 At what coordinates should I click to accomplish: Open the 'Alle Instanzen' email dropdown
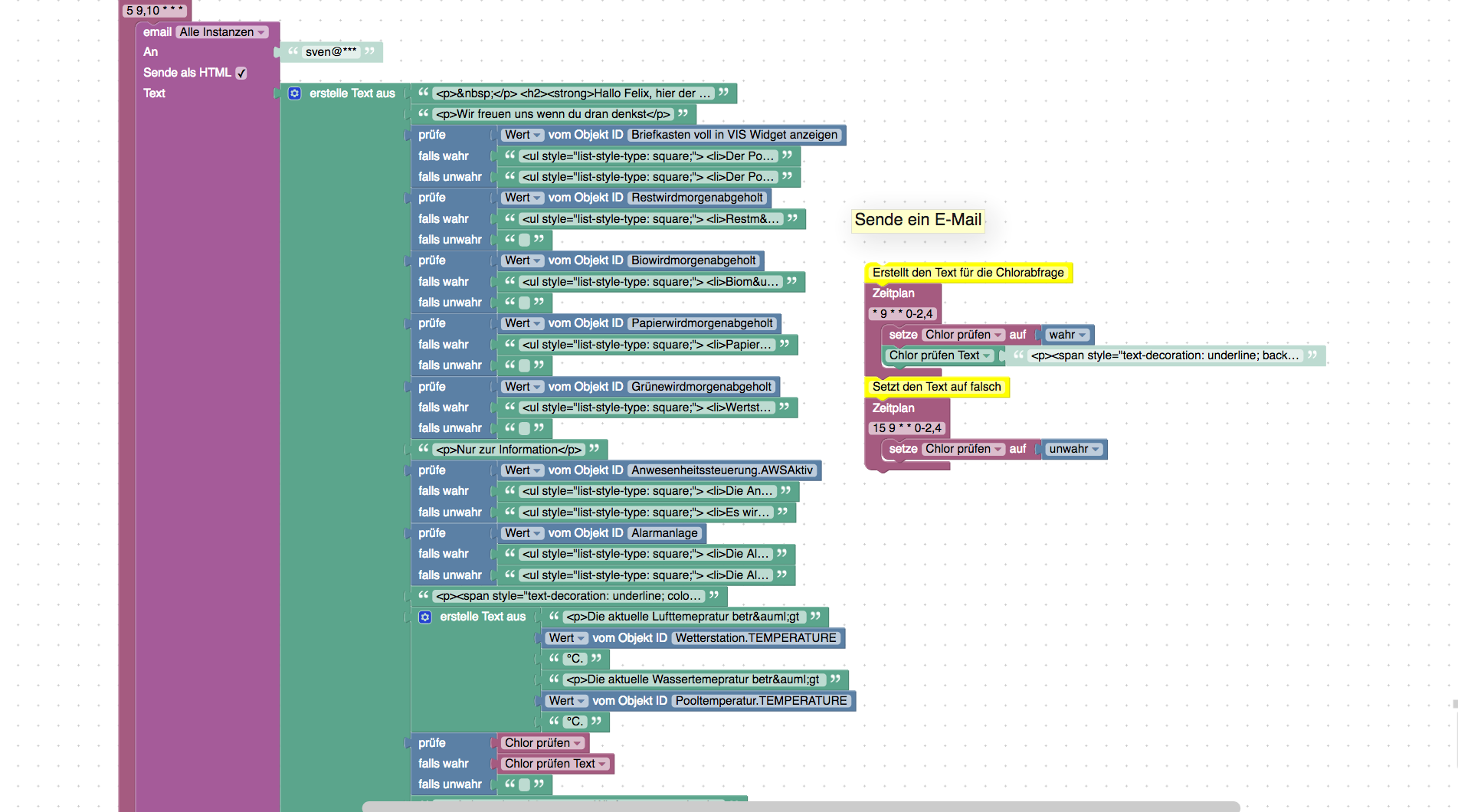pyautogui.click(x=222, y=32)
